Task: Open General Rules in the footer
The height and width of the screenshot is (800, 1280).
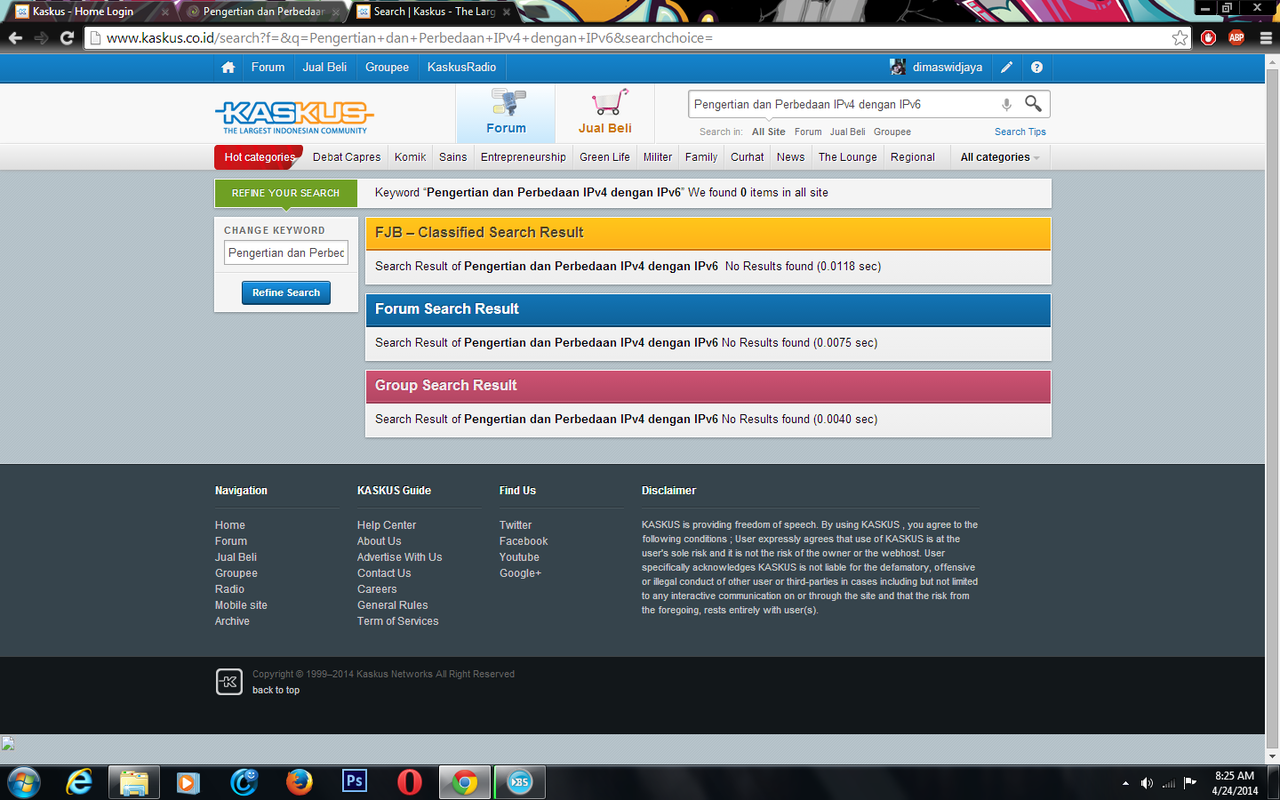Action: point(392,605)
